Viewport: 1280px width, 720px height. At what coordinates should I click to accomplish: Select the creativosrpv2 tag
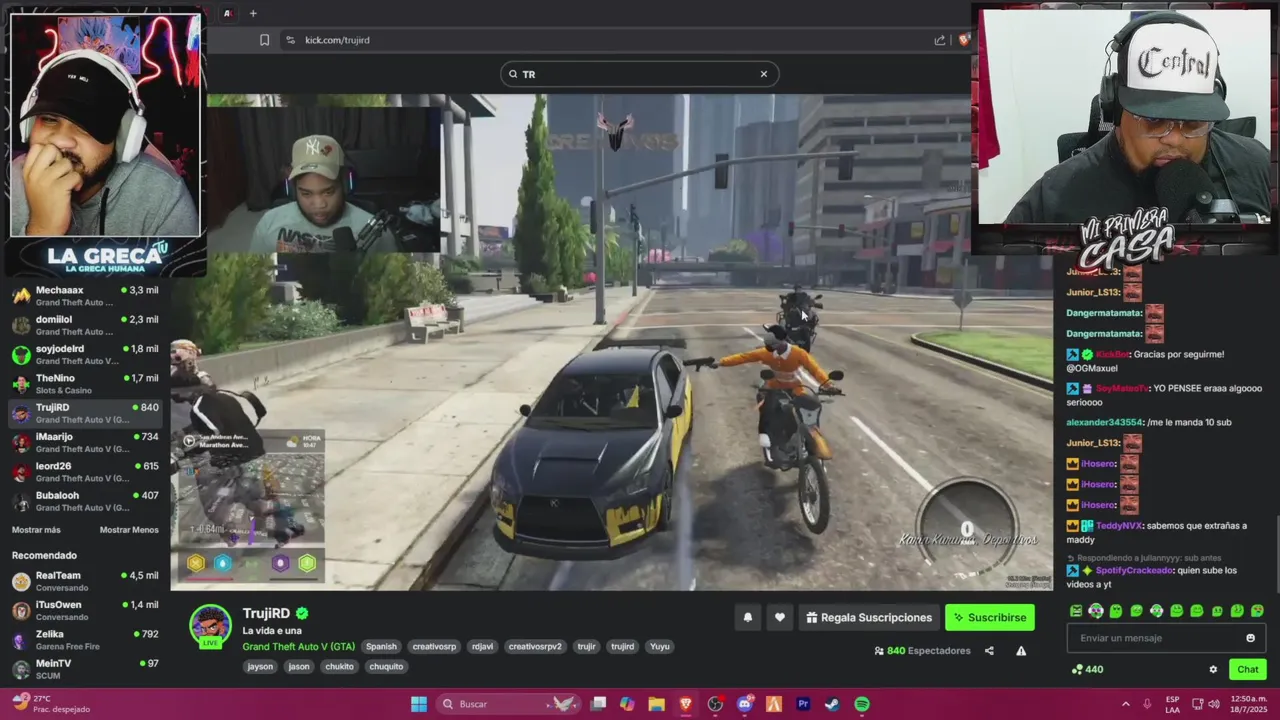click(x=535, y=646)
